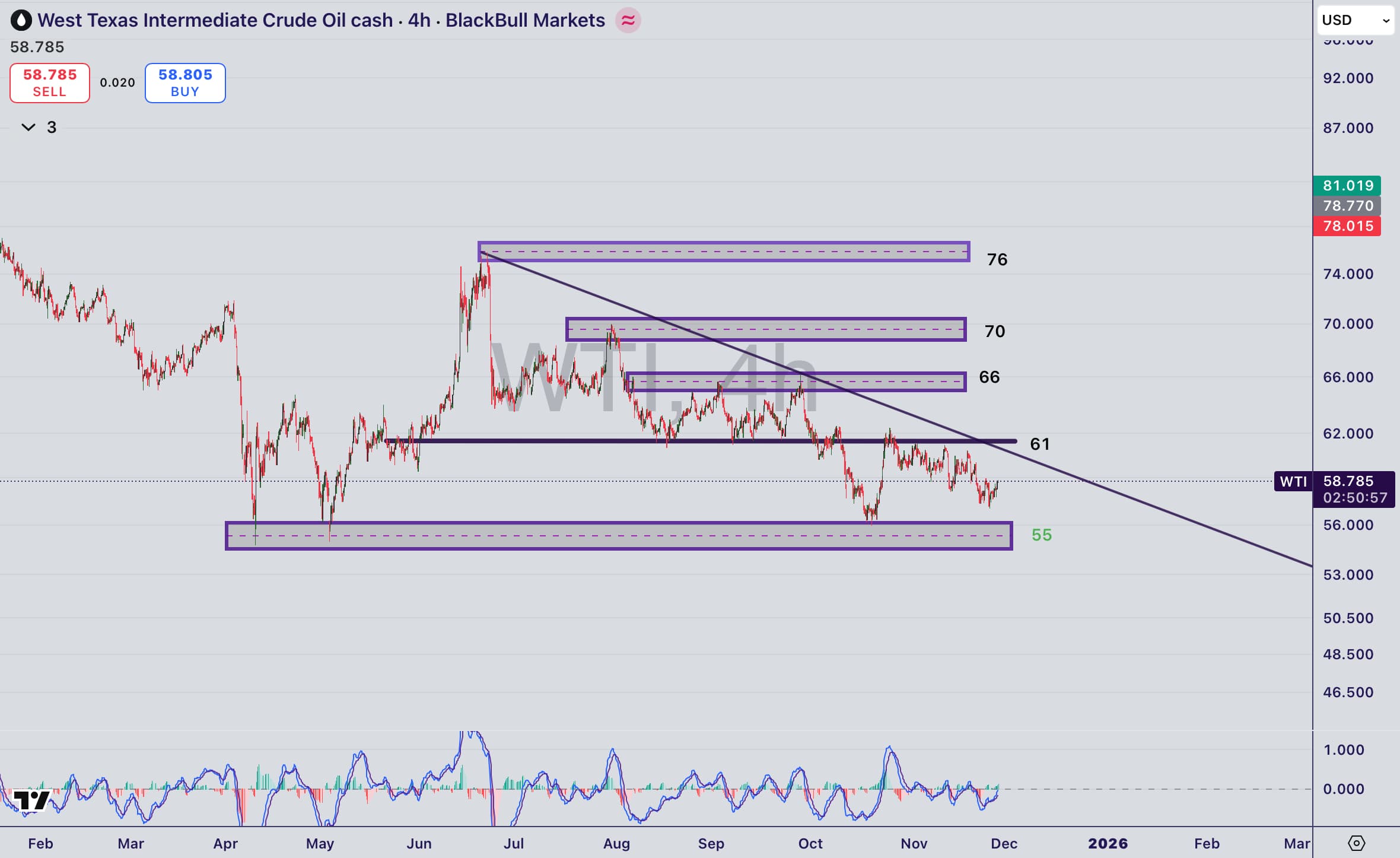Click the 0.020 spread value
The image size is (1400, 858).
[x=117, y=82]
